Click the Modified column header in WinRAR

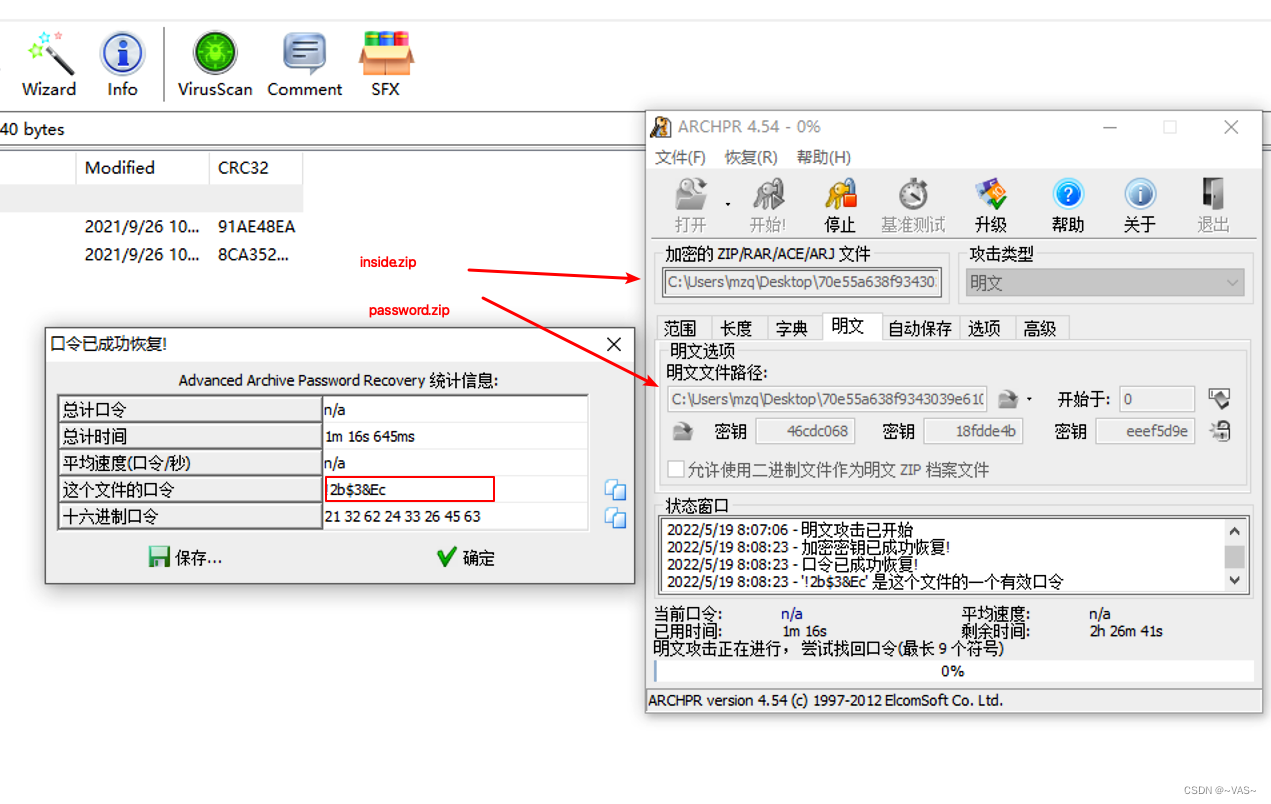click(x=142, y=168)
